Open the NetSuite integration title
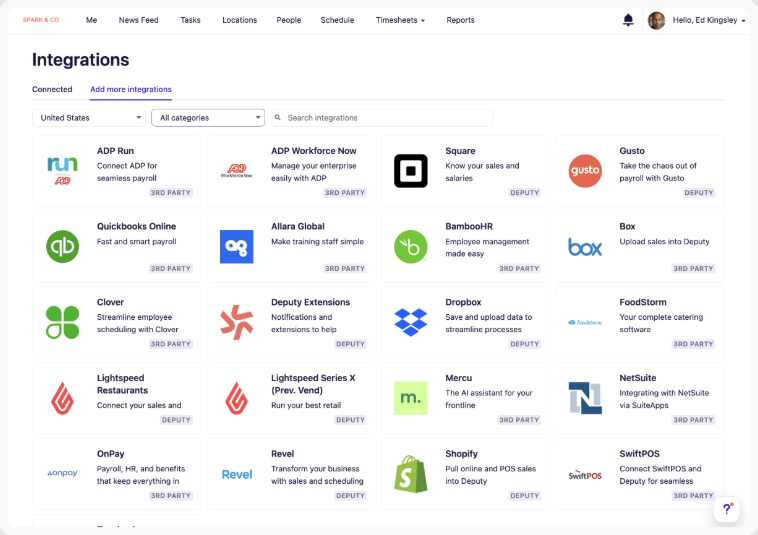 pos(638,378)
